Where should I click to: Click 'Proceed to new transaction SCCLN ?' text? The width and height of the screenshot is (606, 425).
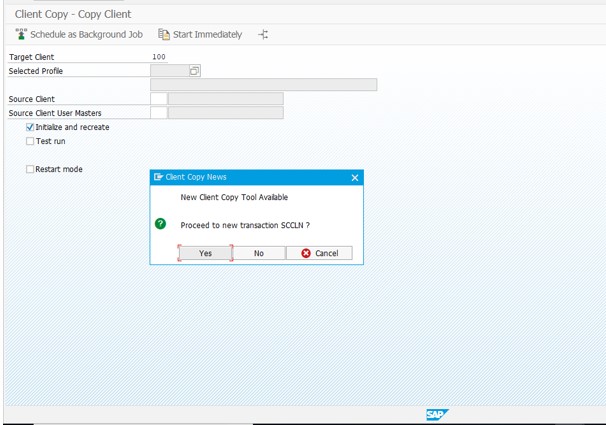point(245,225)
